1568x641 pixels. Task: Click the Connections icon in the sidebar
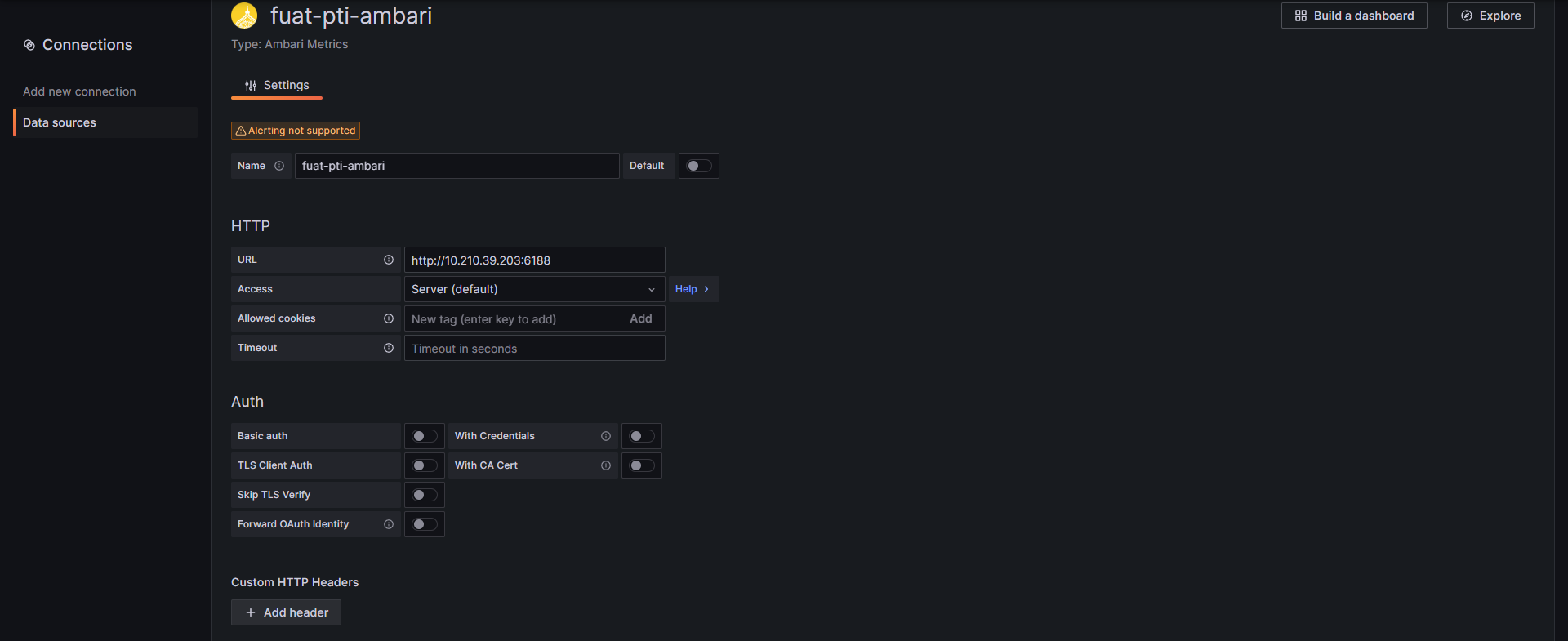(29, 45)
